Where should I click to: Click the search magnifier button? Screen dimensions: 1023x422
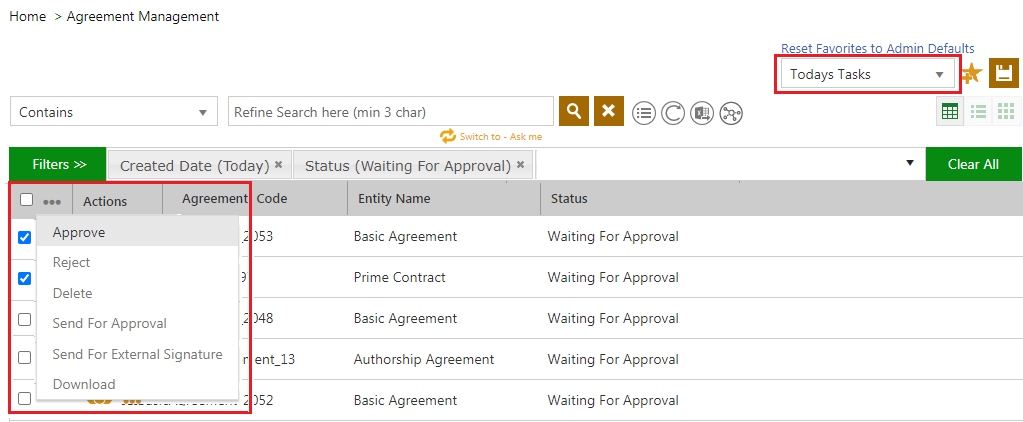574,111
